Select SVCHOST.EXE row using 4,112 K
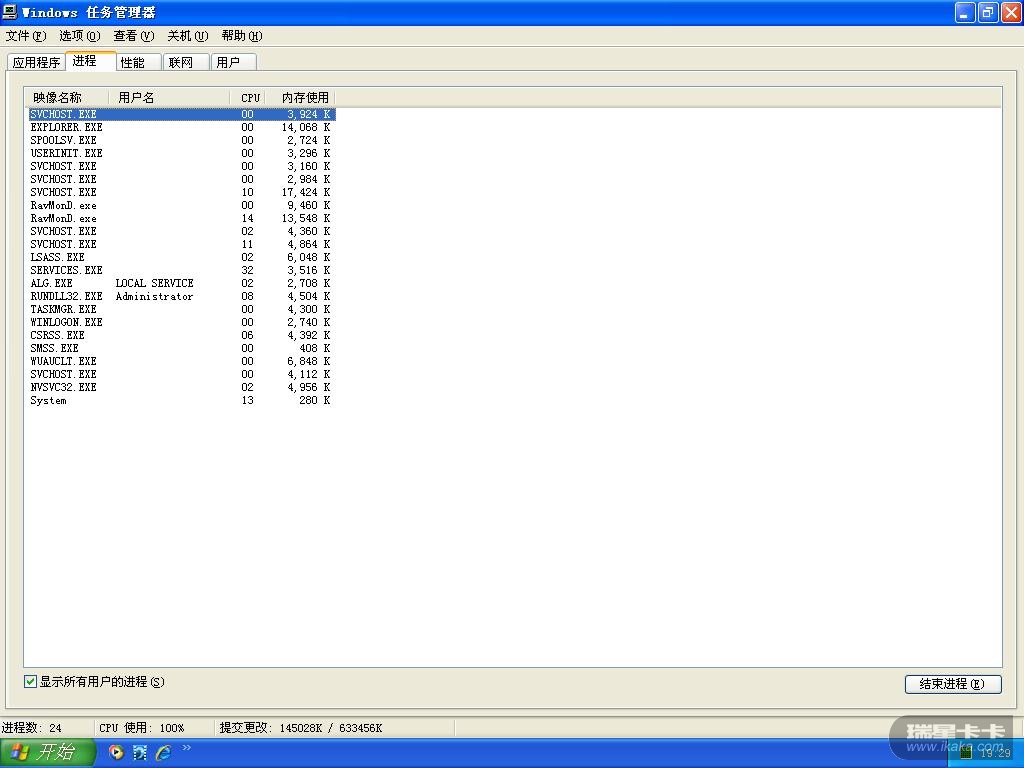The height and width of the screenshot is (768, 1024). tap(181, 374)
